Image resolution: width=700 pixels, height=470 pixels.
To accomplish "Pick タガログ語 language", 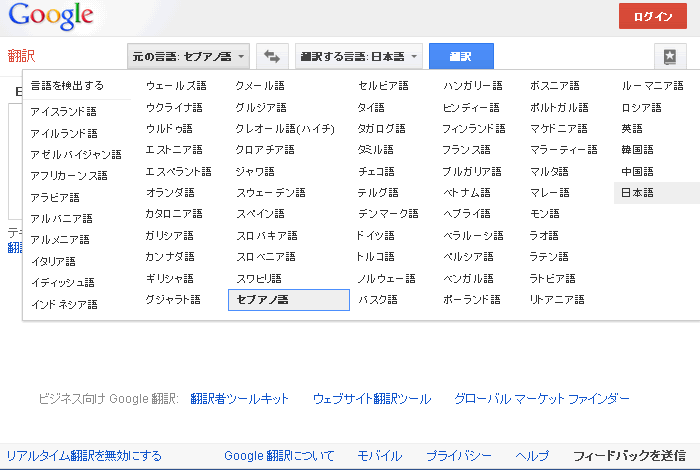I will tap(381, 129).
